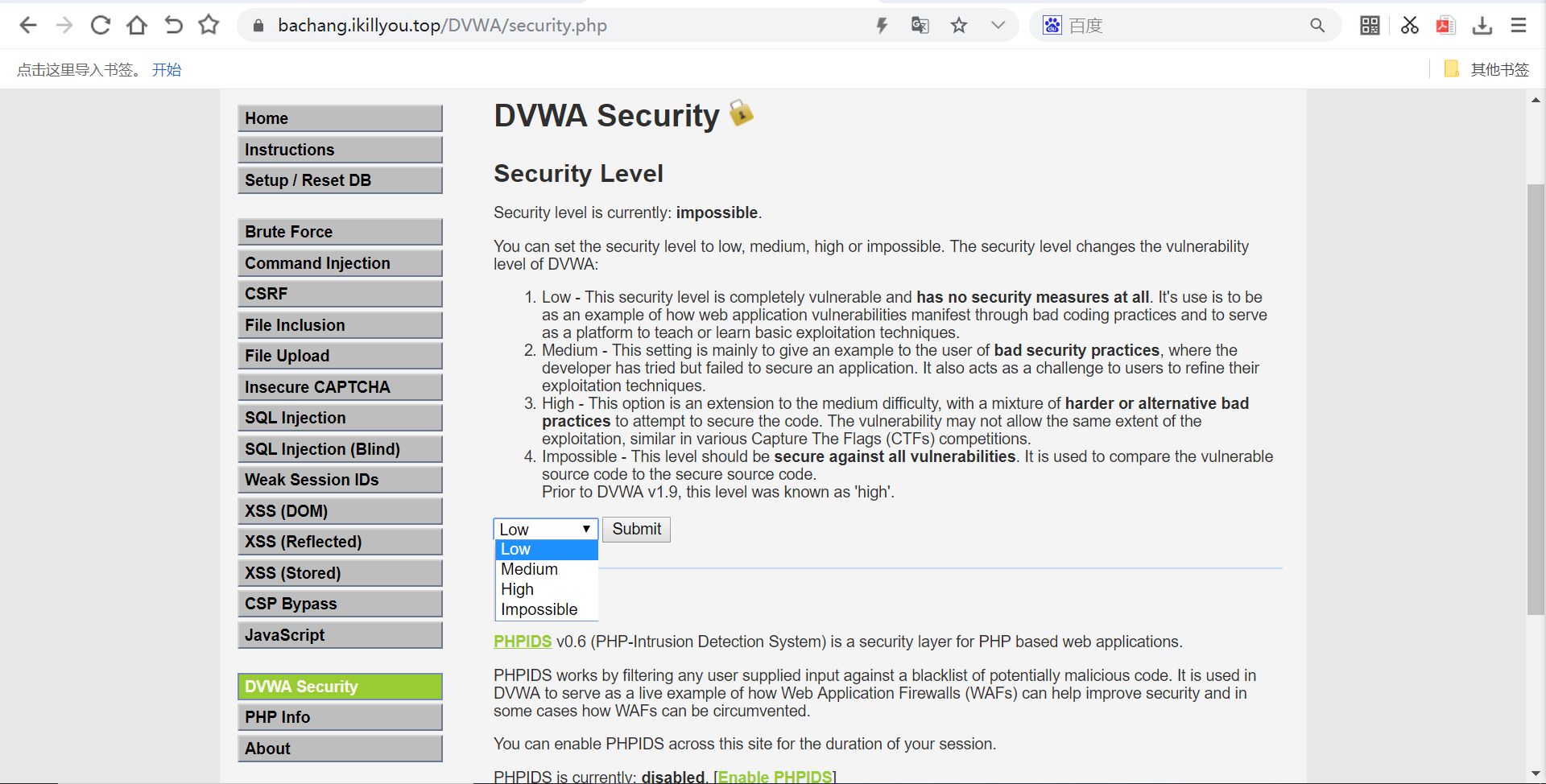This screenshot has width=1546, height=784.
Task: Click the undo/restore closed tab icon
Action: point(173,26)
